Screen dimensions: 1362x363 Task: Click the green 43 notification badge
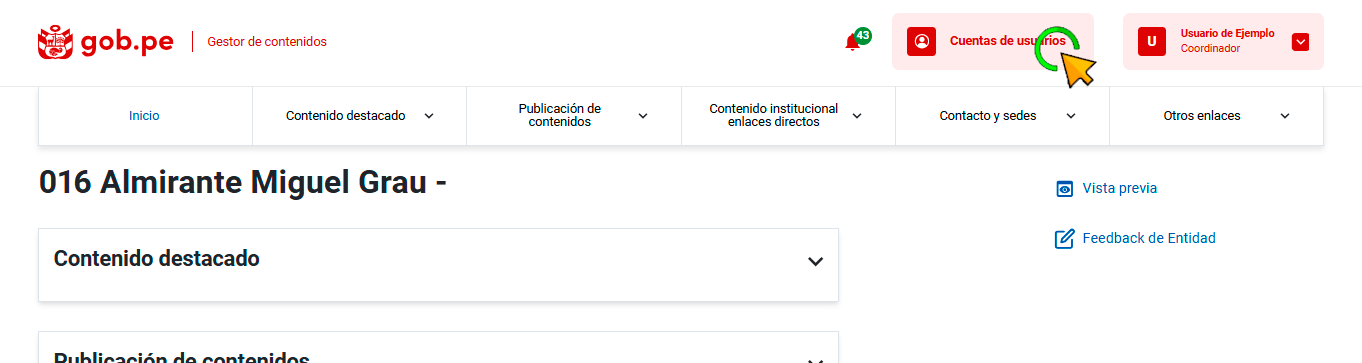(863, 35)
